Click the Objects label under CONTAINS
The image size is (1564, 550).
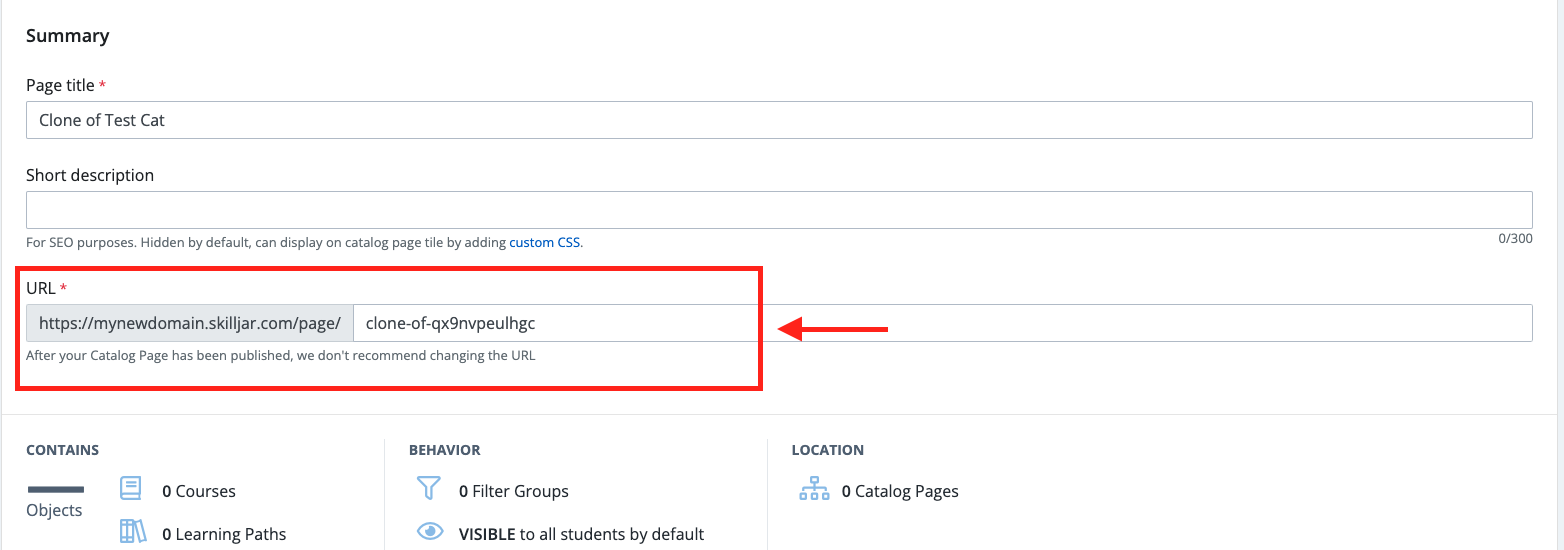coord(54,510)
